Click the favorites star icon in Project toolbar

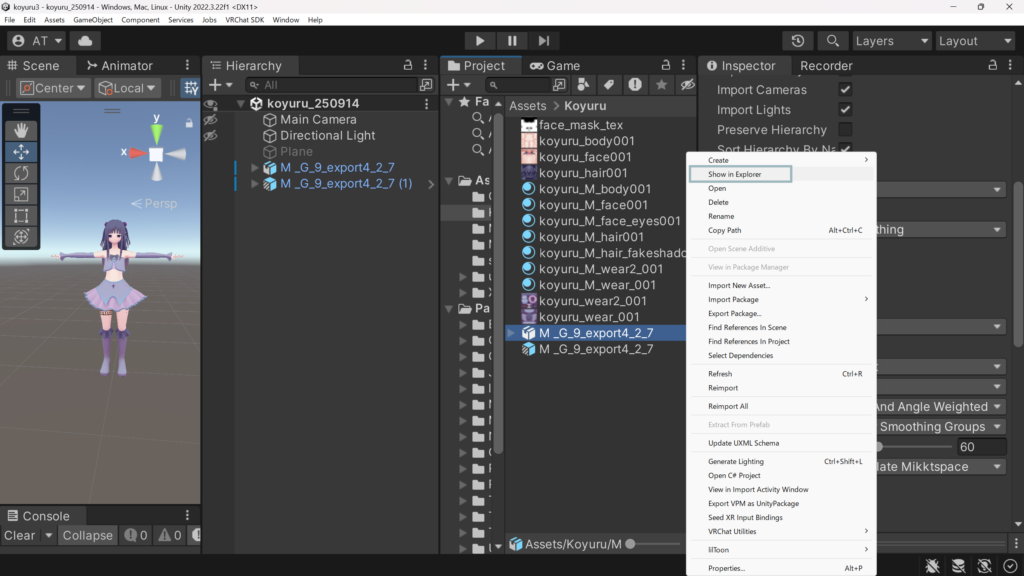(x=661, y=85)
